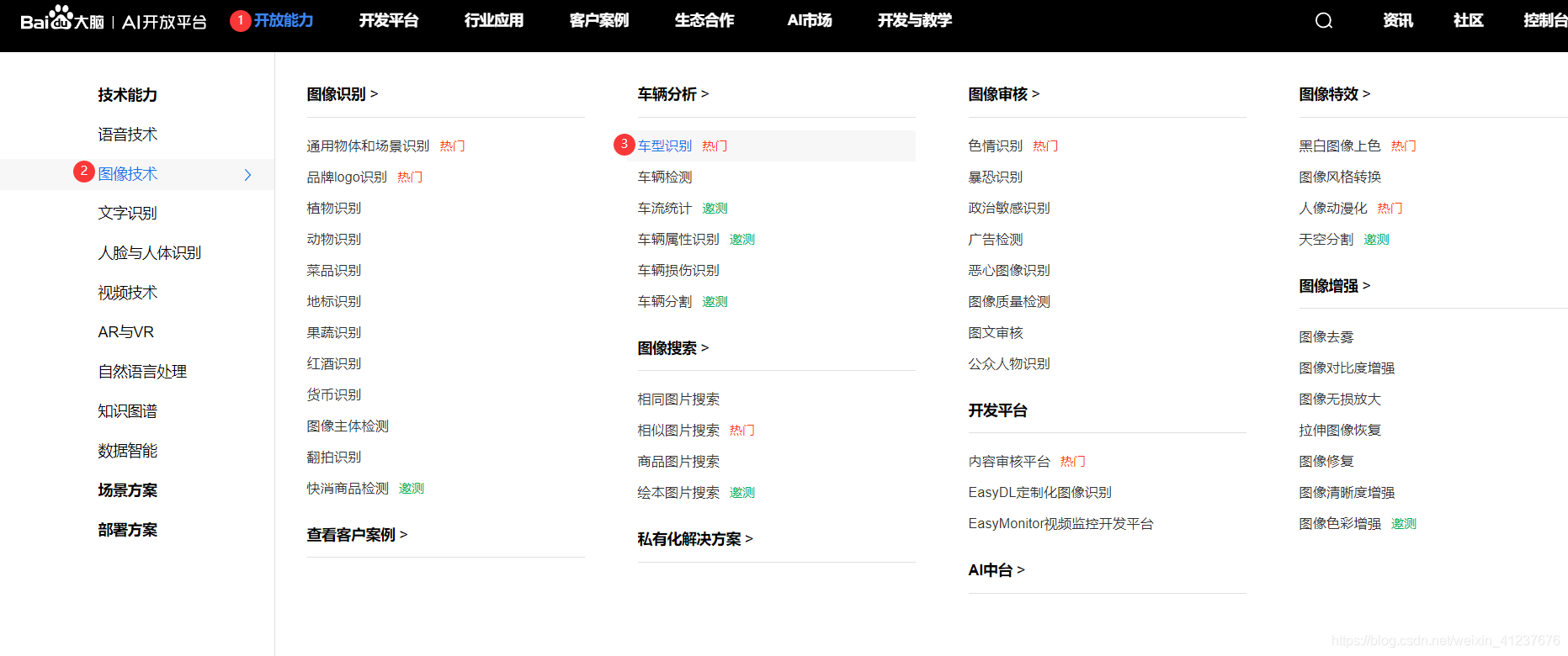Expand the 图像技术 sidebar chevron arrow
Image resolution: width=1568 pixels, height=656 pixels.
coord(247,175)
